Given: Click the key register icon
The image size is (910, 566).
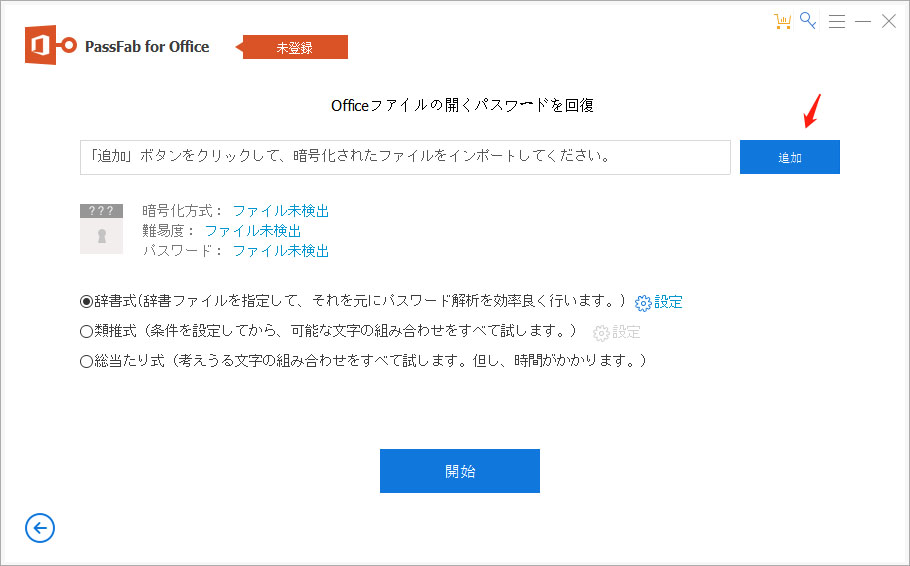Looking at the screenshot, I should (x=809, y=21).
